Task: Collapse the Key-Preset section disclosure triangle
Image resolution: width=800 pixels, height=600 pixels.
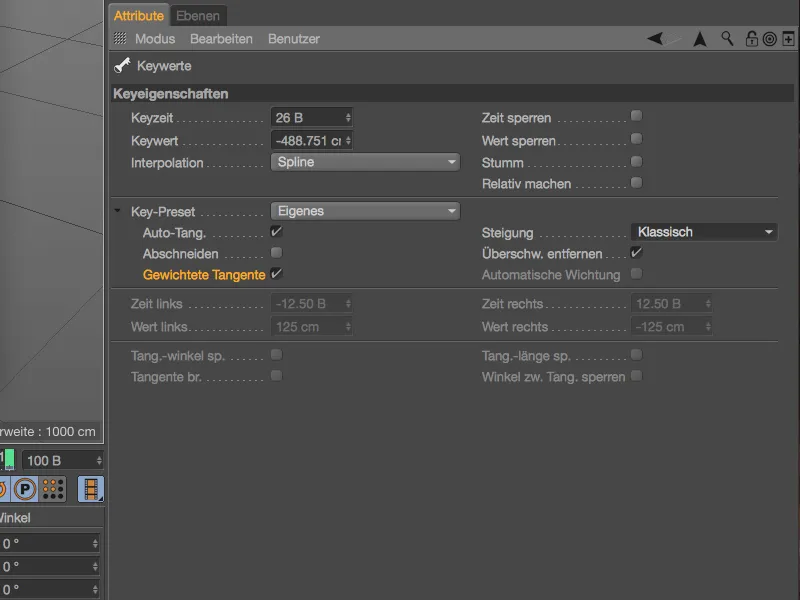Action: tap(122, 211)
